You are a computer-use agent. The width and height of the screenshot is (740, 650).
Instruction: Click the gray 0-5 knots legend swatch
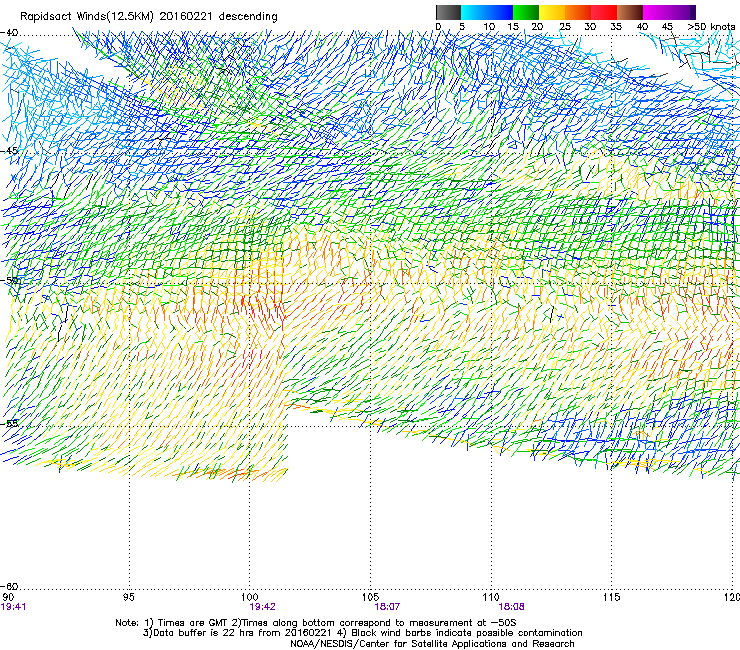pyautogui.click(x=448, y=12)
